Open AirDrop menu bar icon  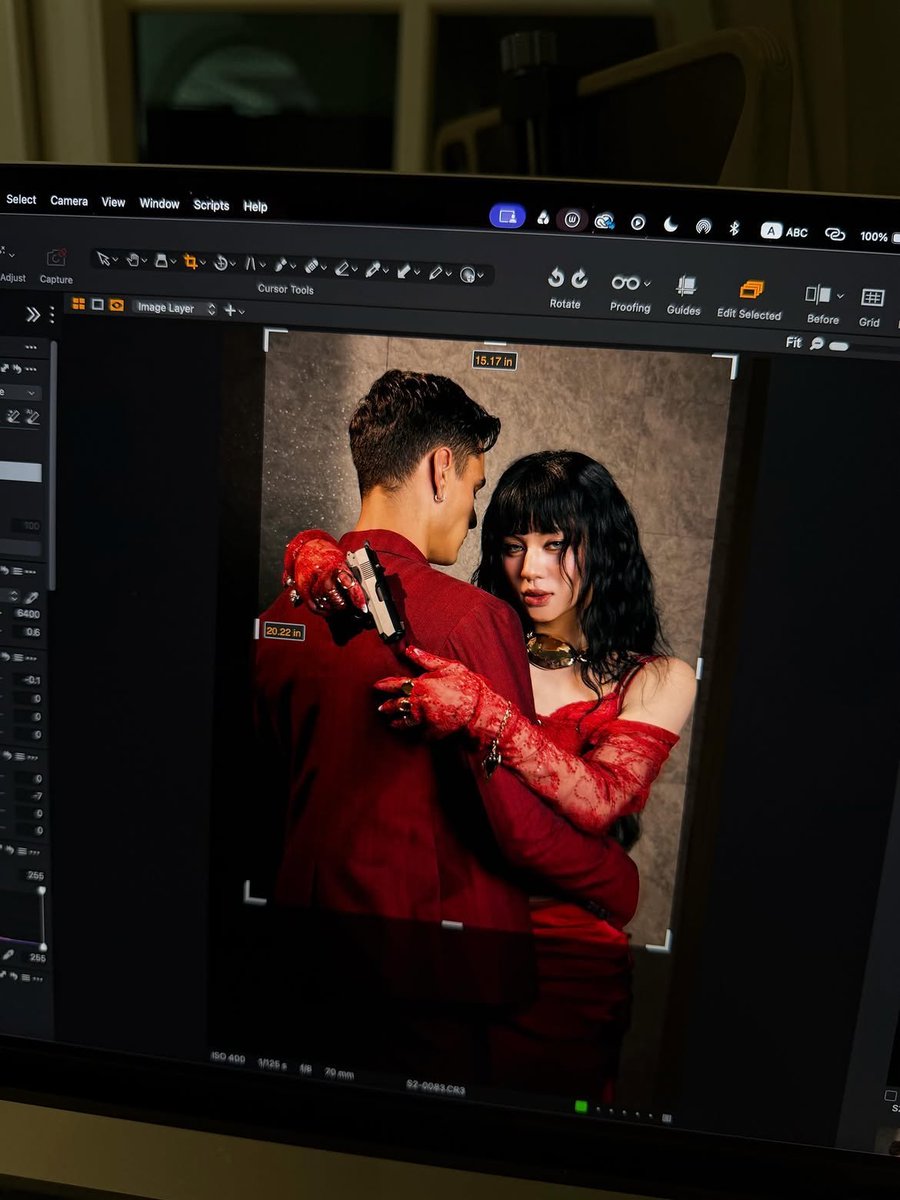click(x=704, y=226)
